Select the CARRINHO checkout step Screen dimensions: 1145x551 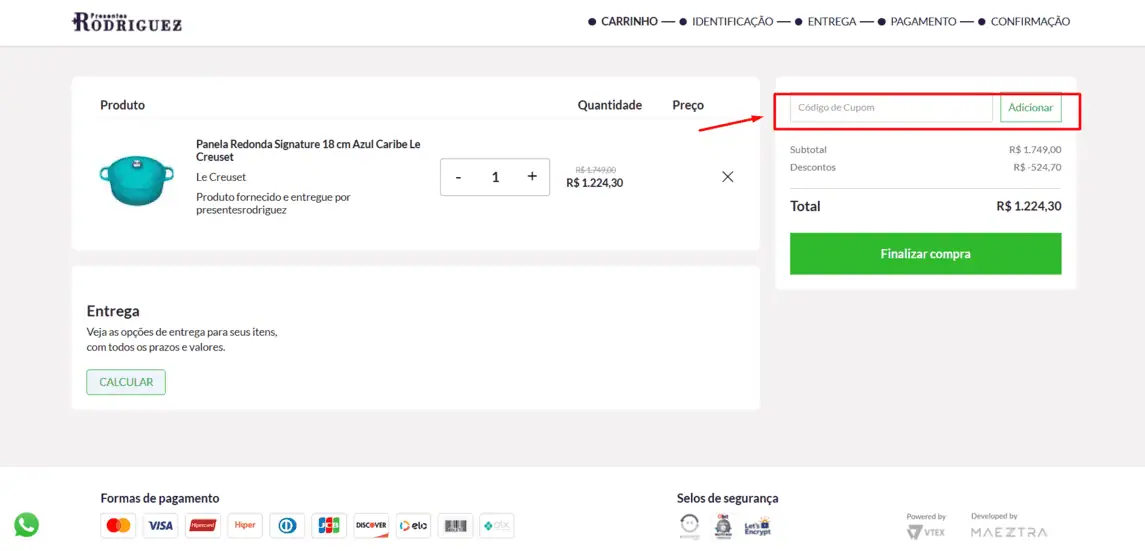point(629,22)
